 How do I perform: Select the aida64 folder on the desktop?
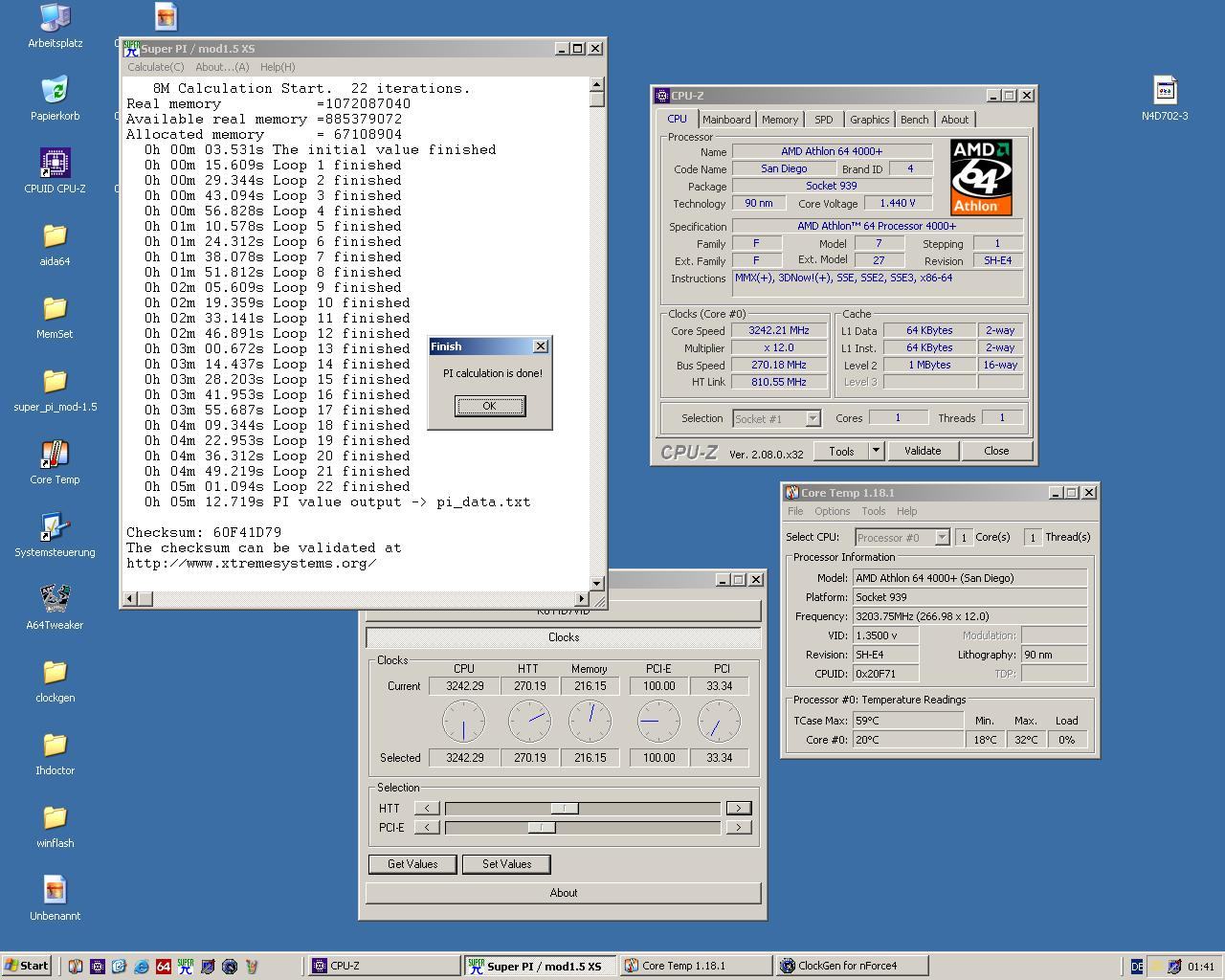point(55,244)
